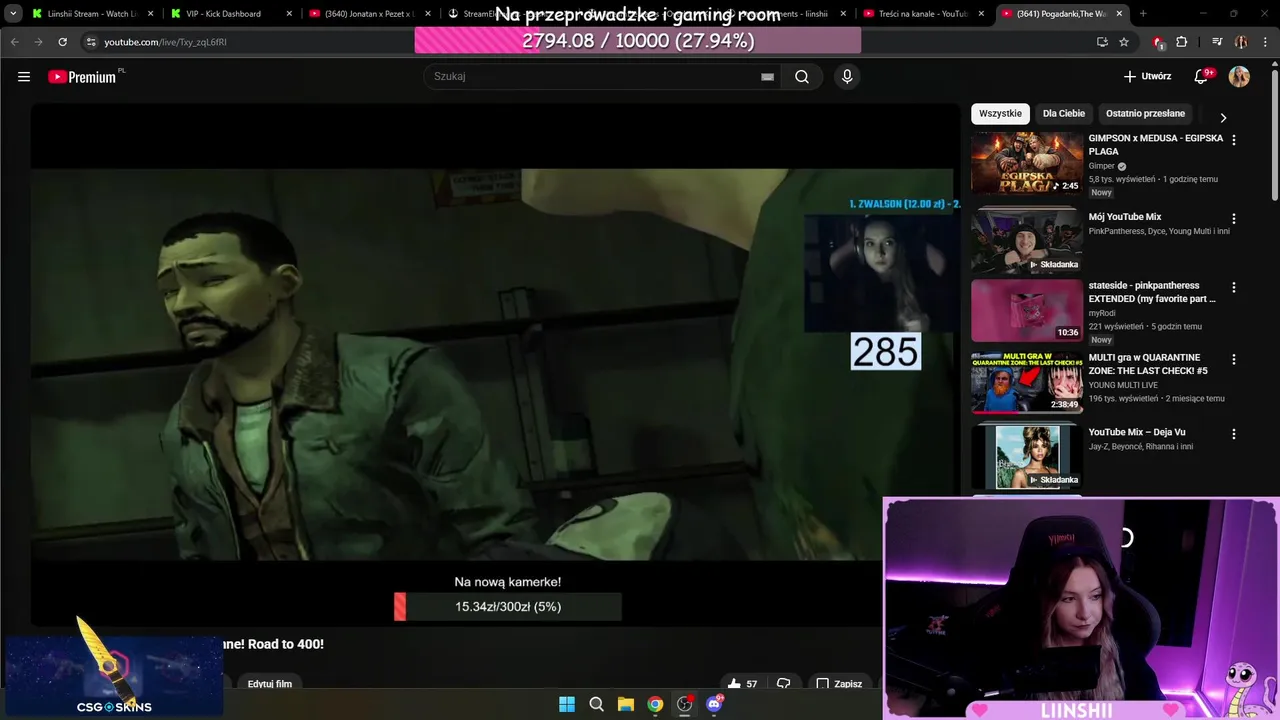The width and height of the screenshot is (1280, 720).
Task: Bookmark this page with the star
Action: point(1124,42)
